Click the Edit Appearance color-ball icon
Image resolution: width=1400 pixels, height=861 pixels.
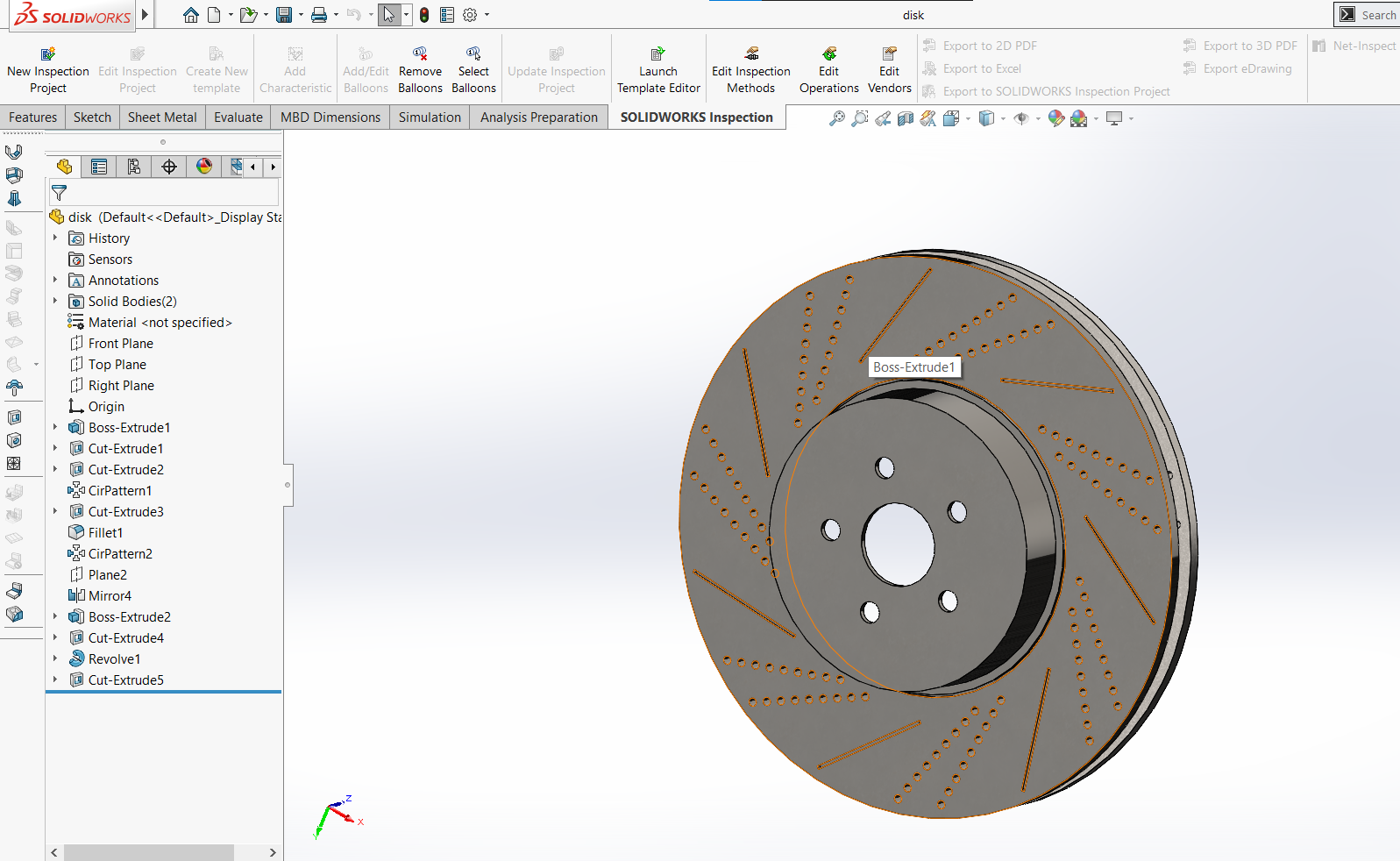pos(1055,118)
